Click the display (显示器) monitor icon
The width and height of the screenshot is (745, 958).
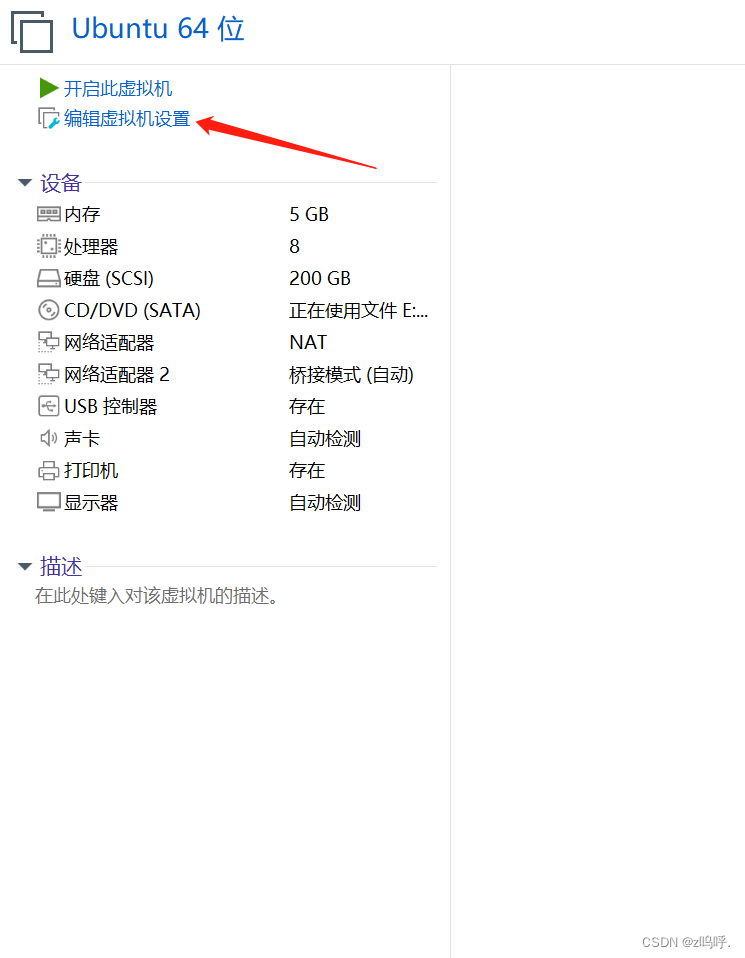click(x=49, y=502)
